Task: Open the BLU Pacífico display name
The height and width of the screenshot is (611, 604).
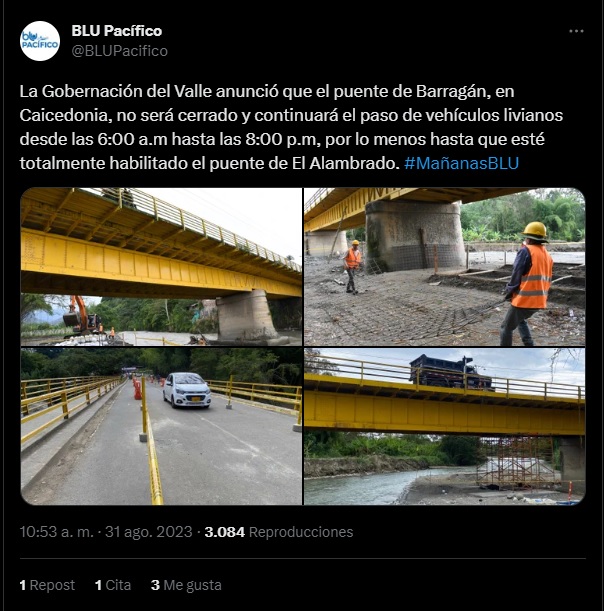Action: coord(117,31)
